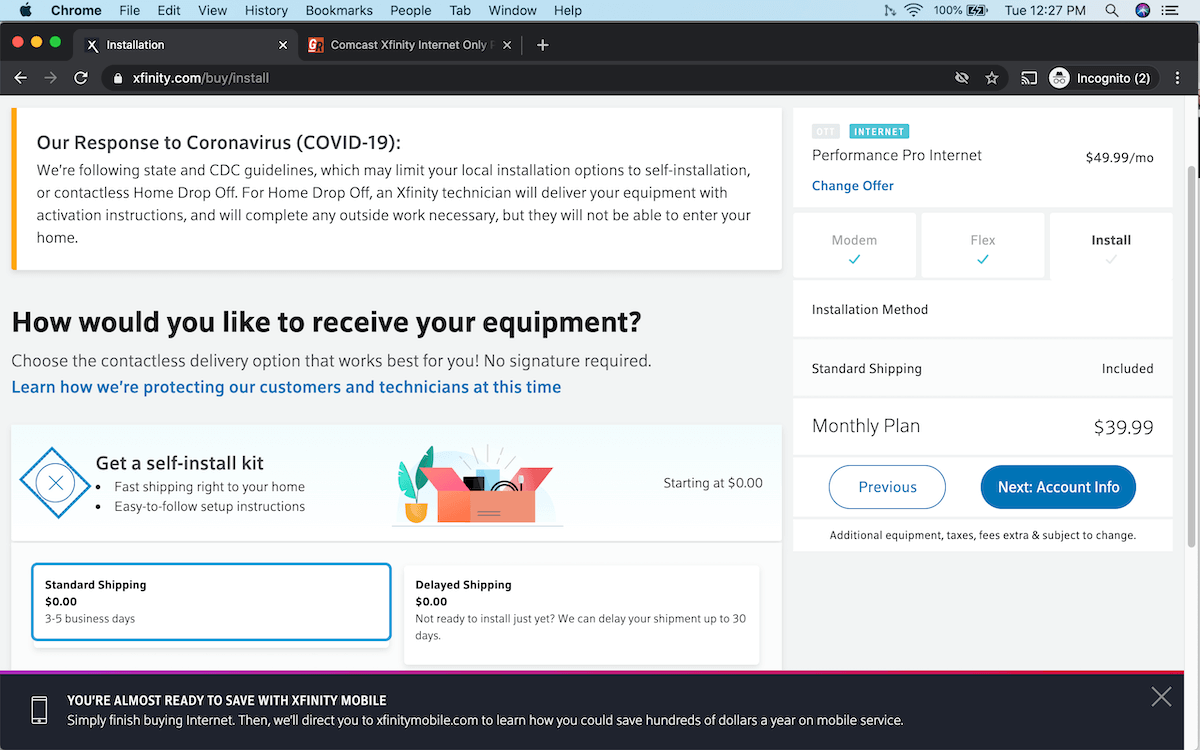1200x750 pixels.
Task: Click the self-install kit diamond icon
Action: tap(56, 483)
